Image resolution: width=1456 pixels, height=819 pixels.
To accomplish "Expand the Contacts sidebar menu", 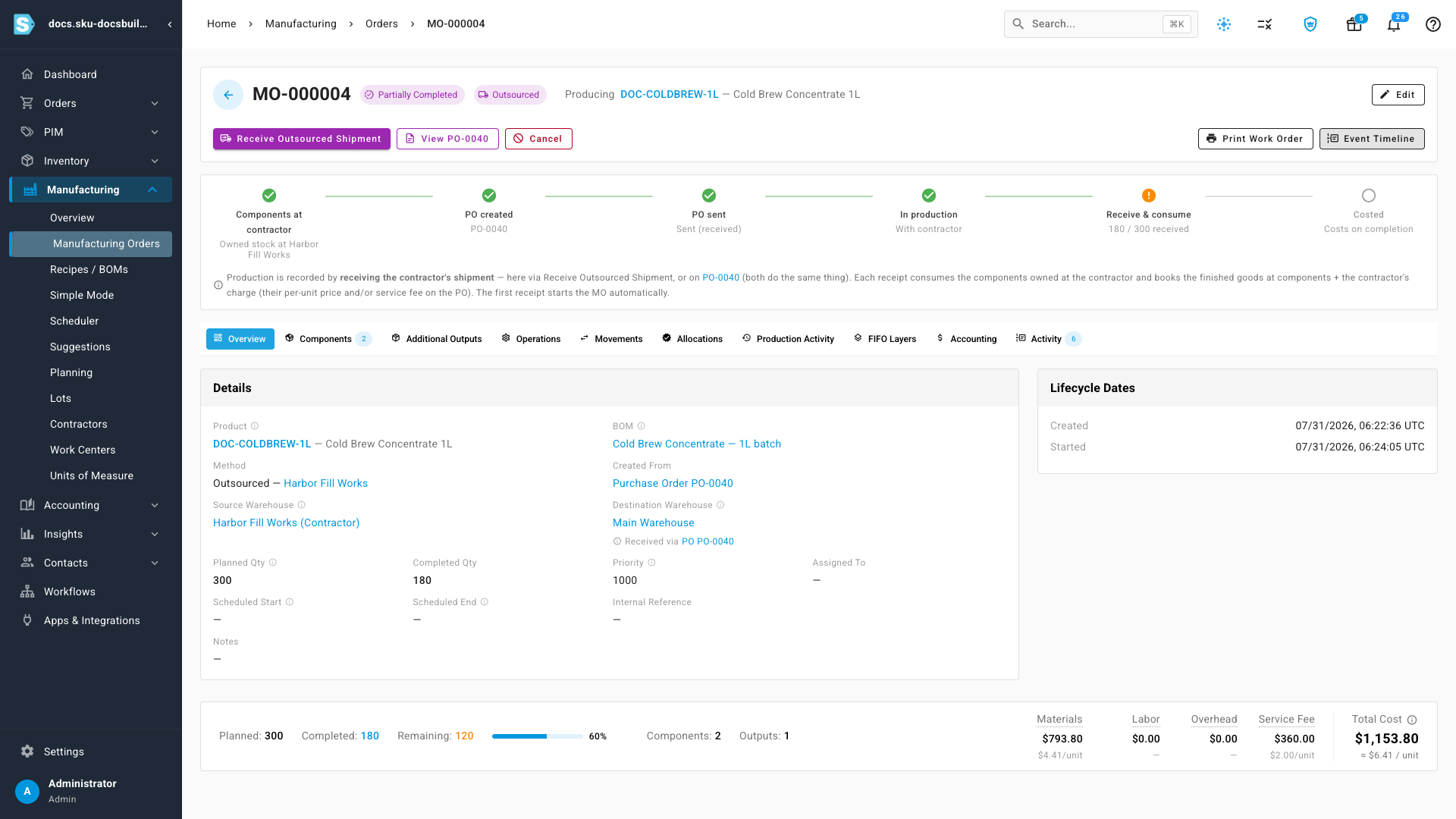I will 91,563.
